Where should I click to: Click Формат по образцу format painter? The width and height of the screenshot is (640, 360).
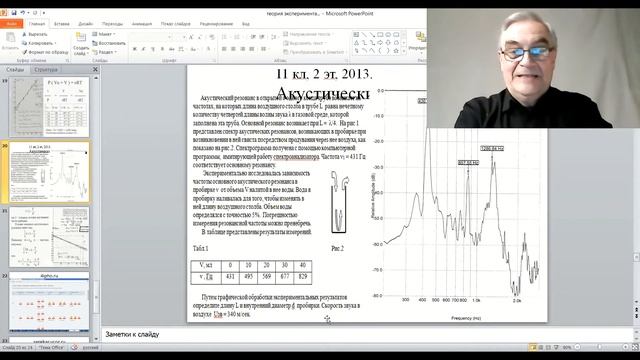[x=45, y=52]
